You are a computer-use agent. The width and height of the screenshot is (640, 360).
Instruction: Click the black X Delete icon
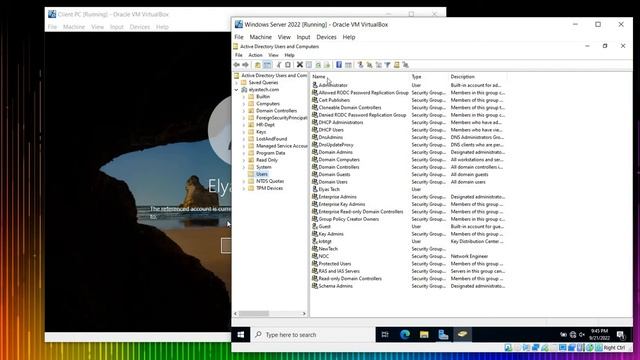click(300, 65)
